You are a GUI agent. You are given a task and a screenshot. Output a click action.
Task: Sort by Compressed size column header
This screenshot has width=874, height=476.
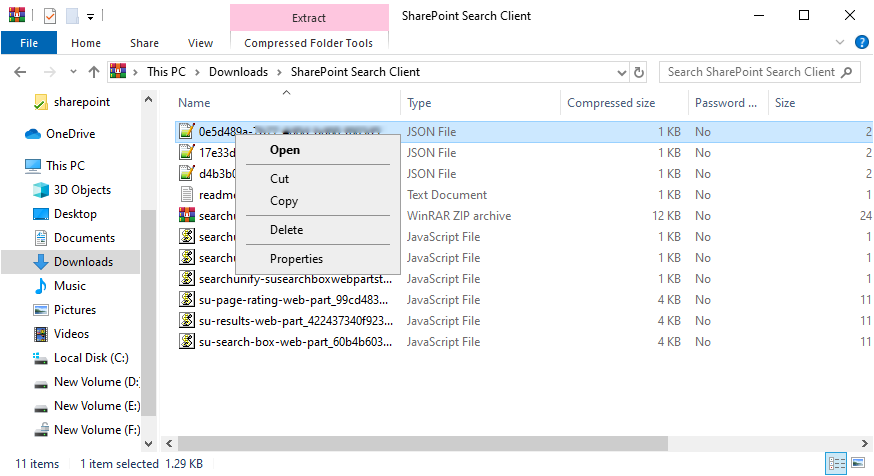tap(611, 103)
